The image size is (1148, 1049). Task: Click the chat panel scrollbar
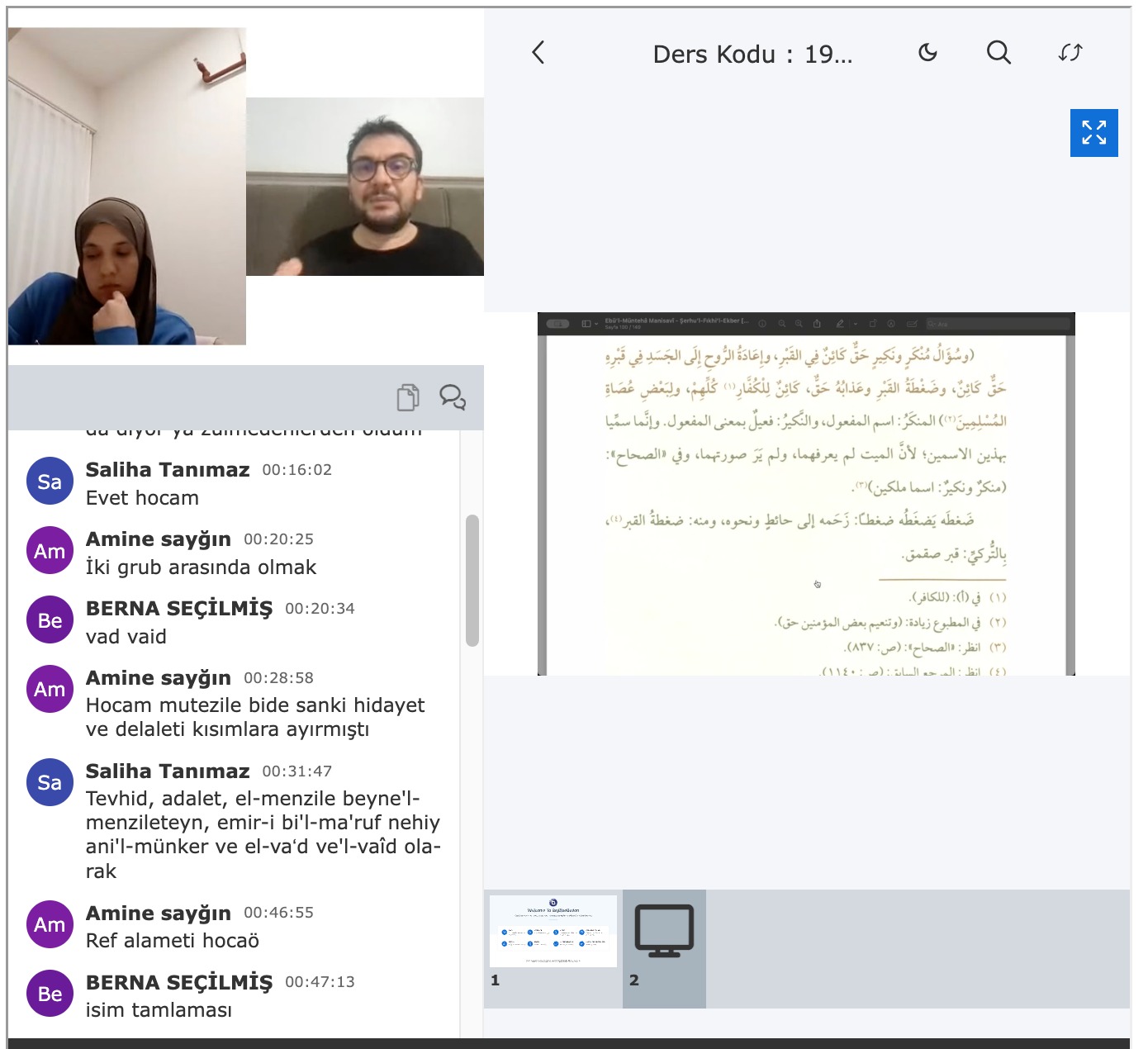(472, 580)
